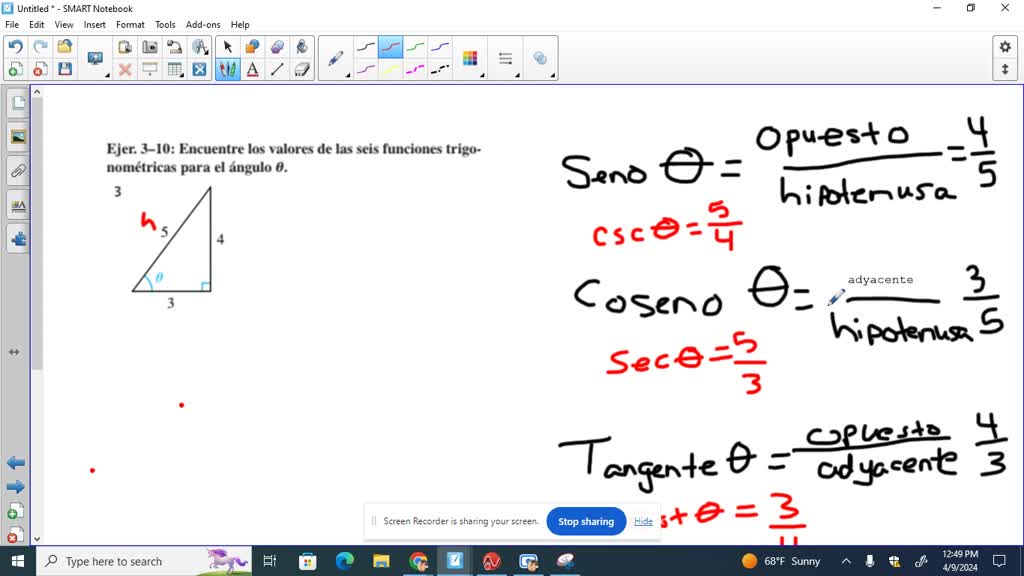
Task: Select the arrow Select tool
Action: tap(228, 47)
